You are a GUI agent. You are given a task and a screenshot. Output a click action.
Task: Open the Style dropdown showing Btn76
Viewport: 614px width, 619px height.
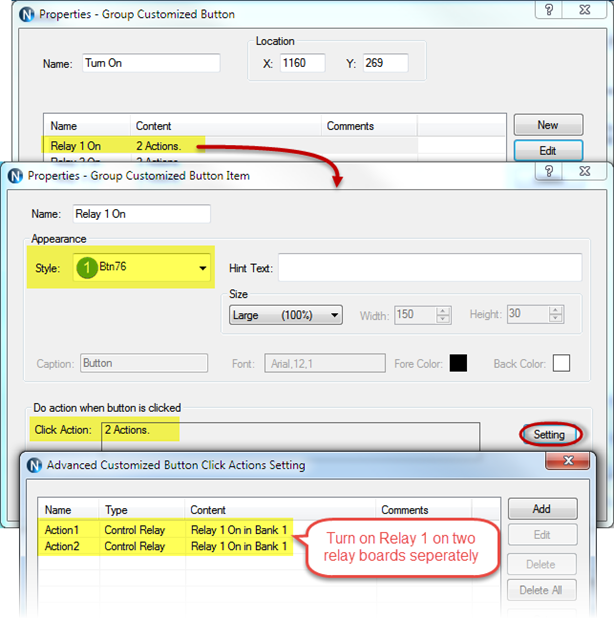tap(142, 267)
